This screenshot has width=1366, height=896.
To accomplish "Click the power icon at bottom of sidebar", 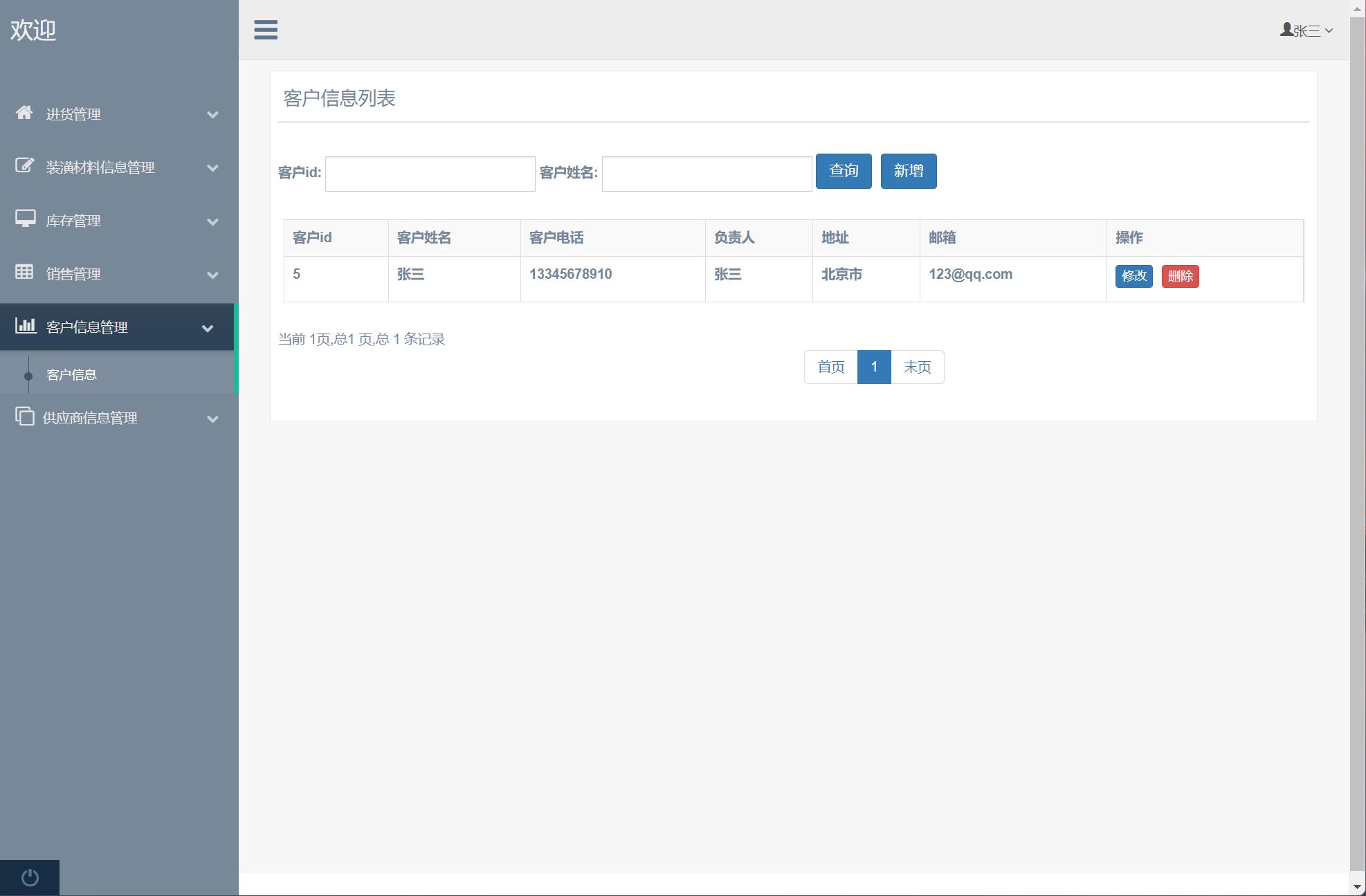I will (x=29, y=877).
